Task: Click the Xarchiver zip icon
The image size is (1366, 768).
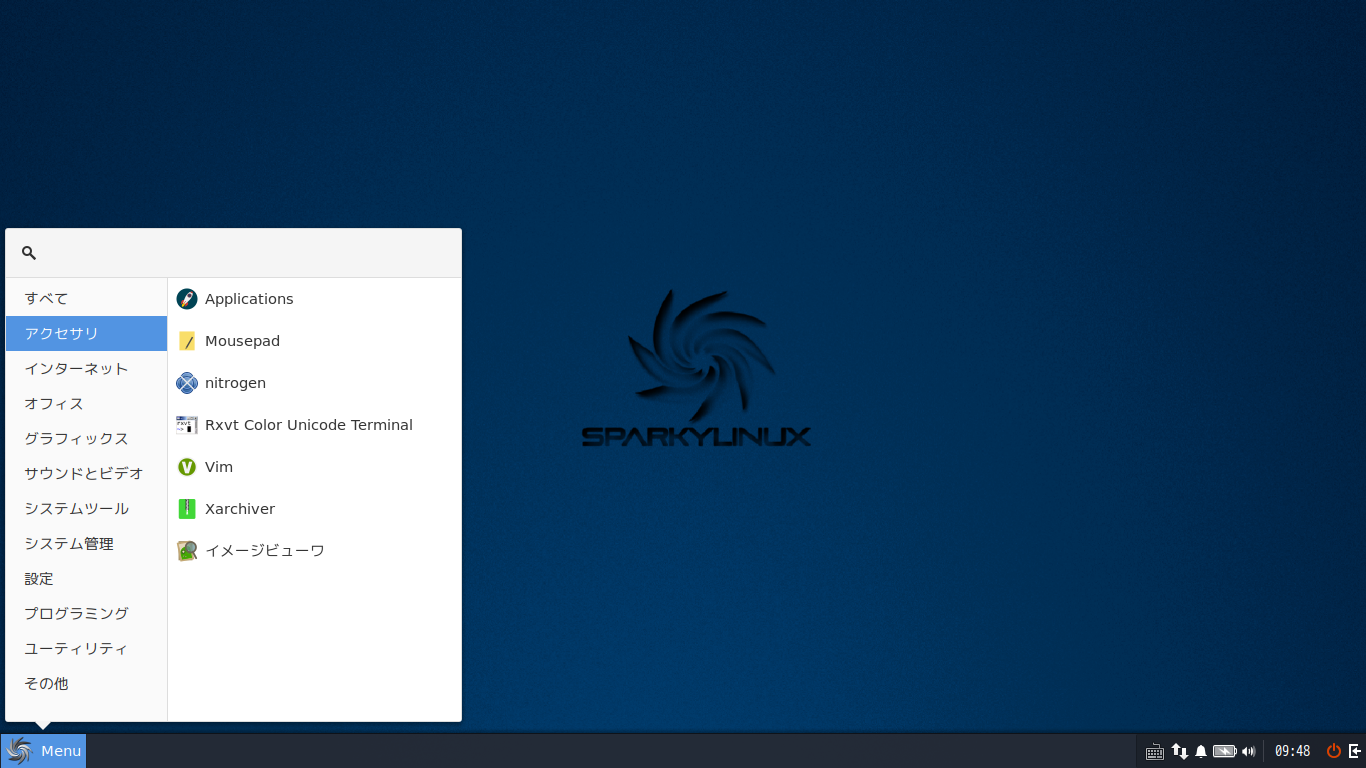Action: point(187,509)
